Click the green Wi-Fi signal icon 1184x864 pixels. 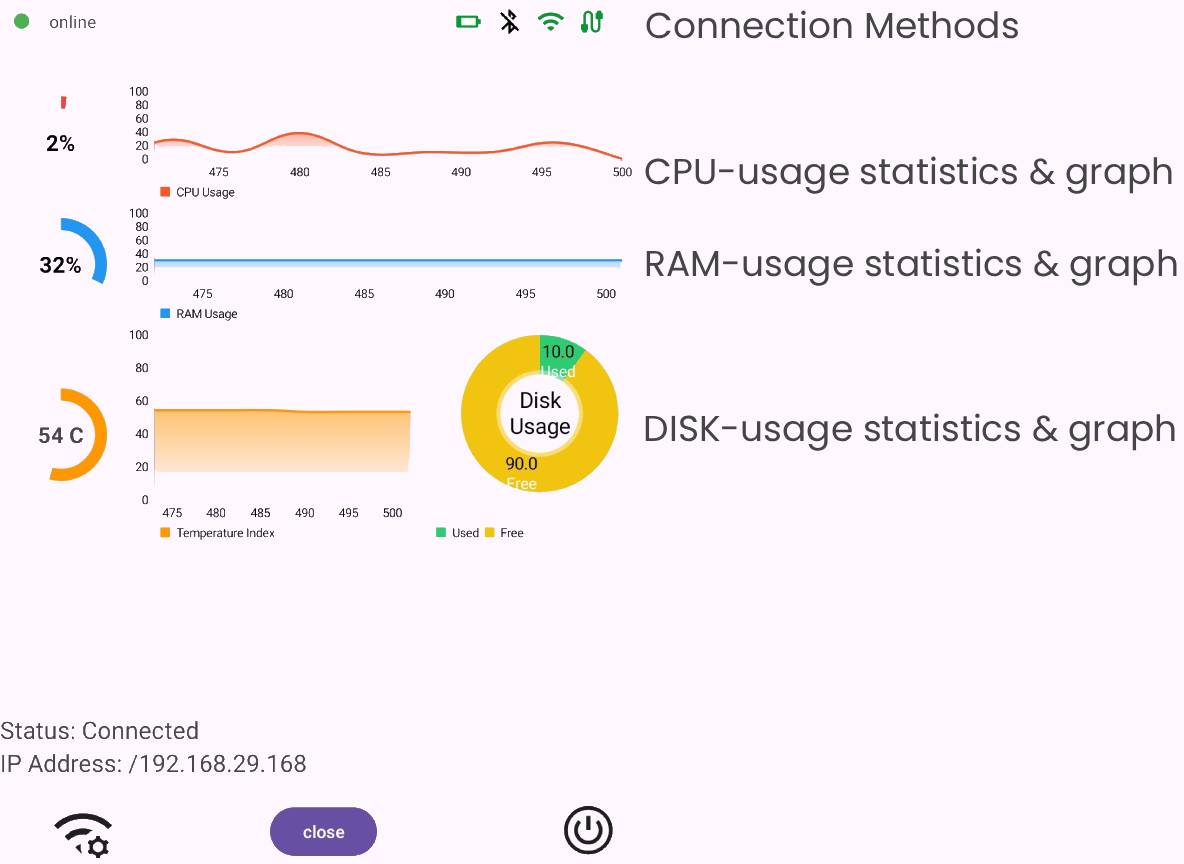(550, 21)
